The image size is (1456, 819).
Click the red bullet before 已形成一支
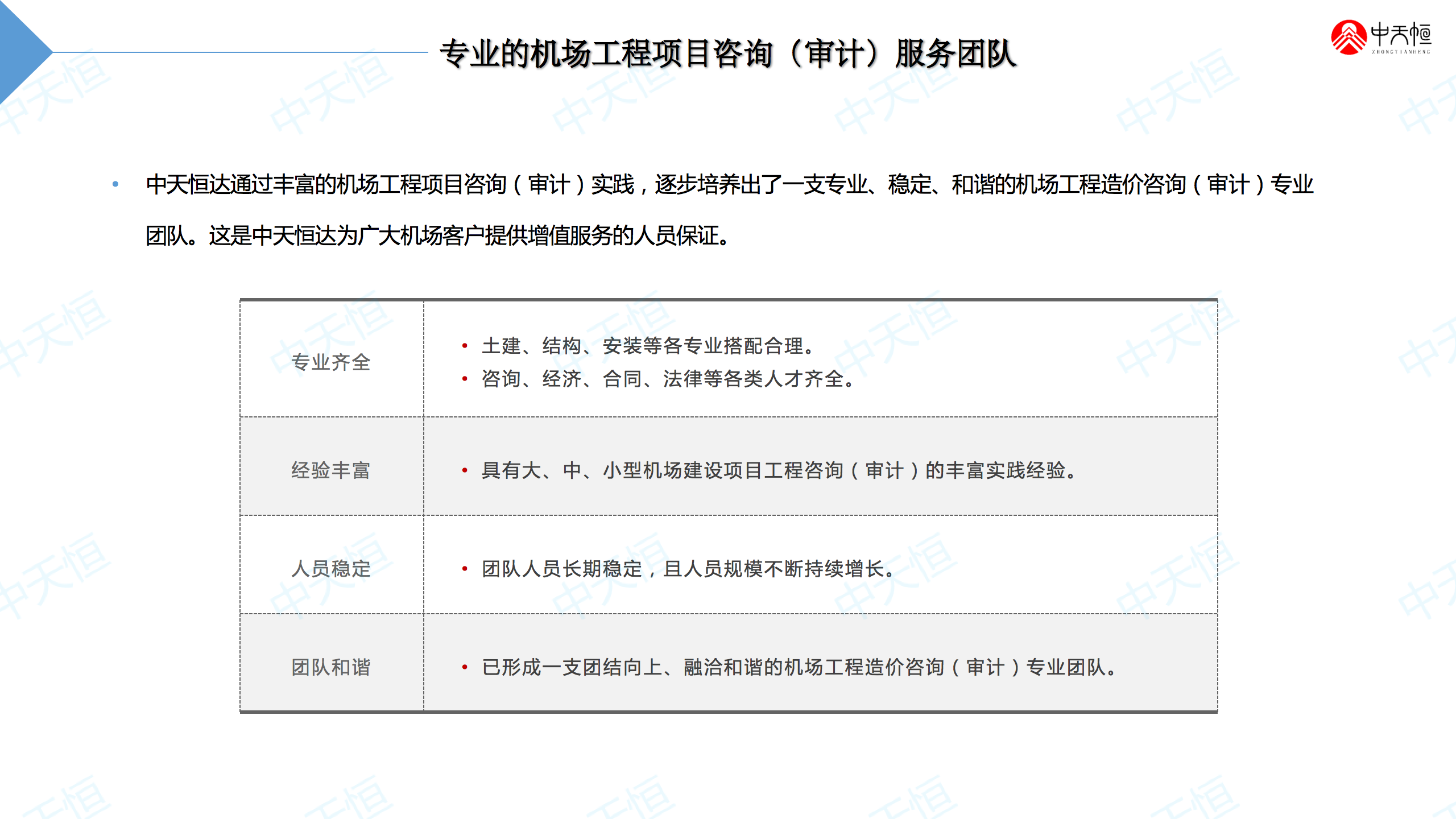click(x=465, y=667)
